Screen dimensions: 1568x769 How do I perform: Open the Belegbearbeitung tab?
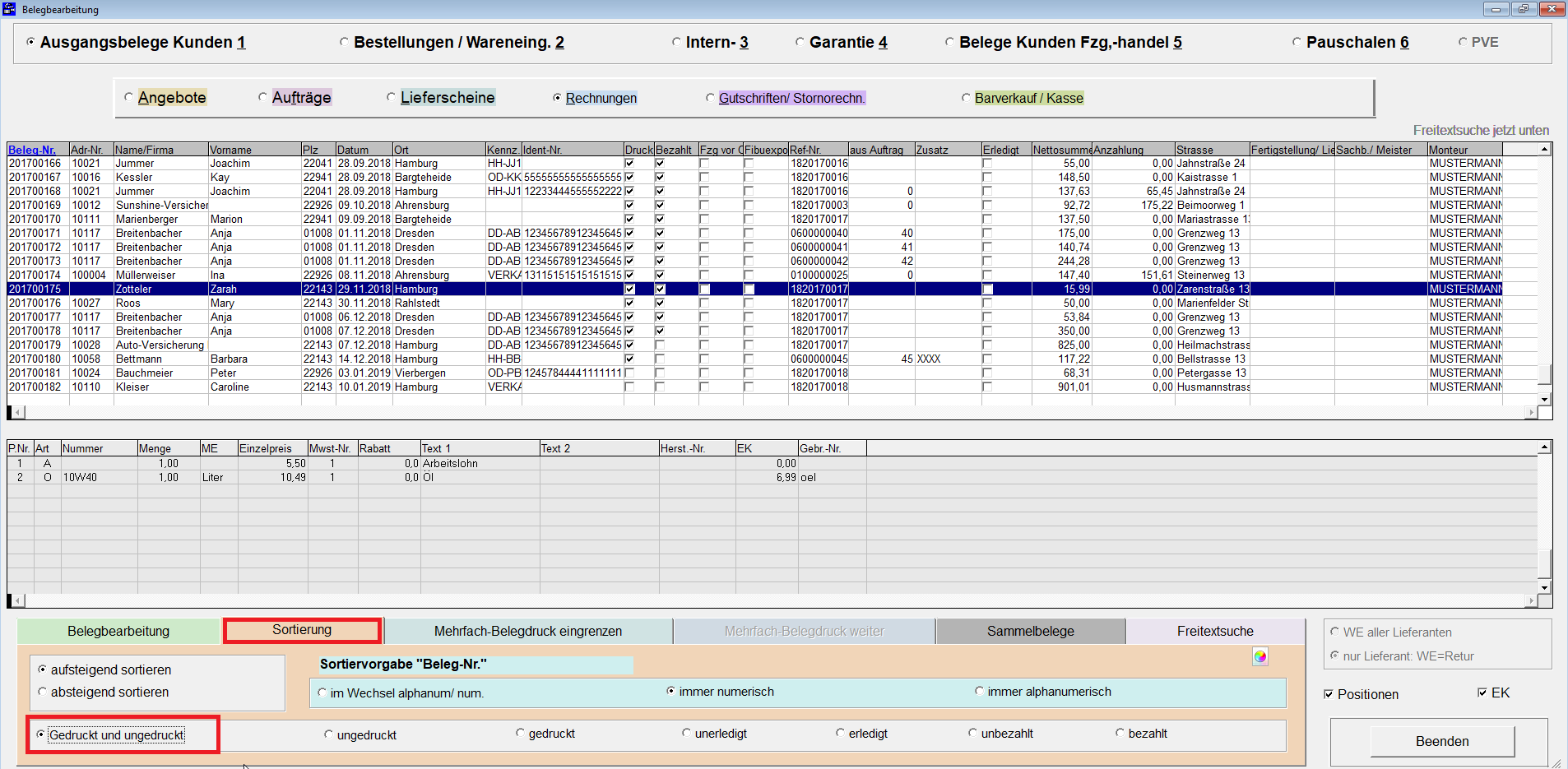tap(118, 631)
